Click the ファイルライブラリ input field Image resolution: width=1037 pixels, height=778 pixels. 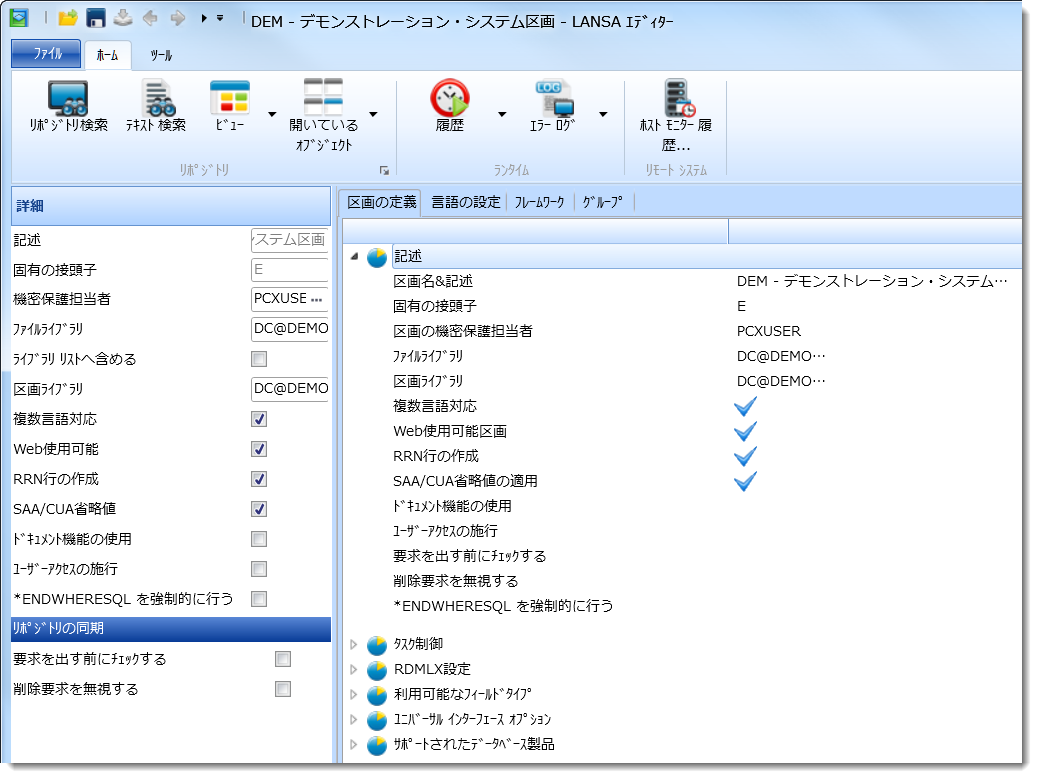[x=290, y=329]
